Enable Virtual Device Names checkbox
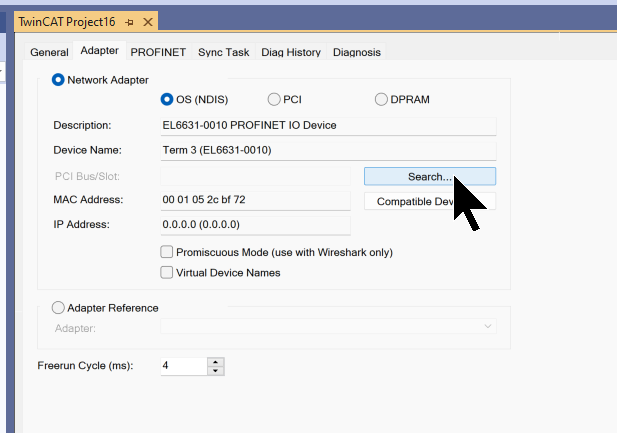This screenshot has width=617, height=433. pyautogui.click(x=166, y=272)
